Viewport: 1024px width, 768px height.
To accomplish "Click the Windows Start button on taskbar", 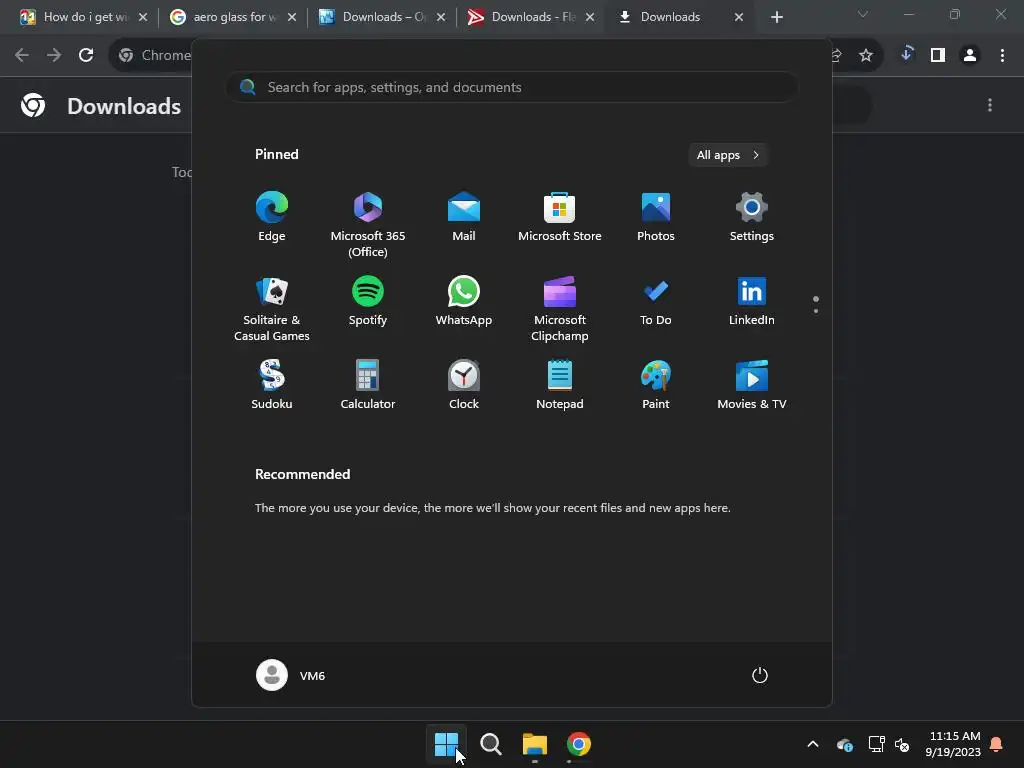I will [447, 744].
